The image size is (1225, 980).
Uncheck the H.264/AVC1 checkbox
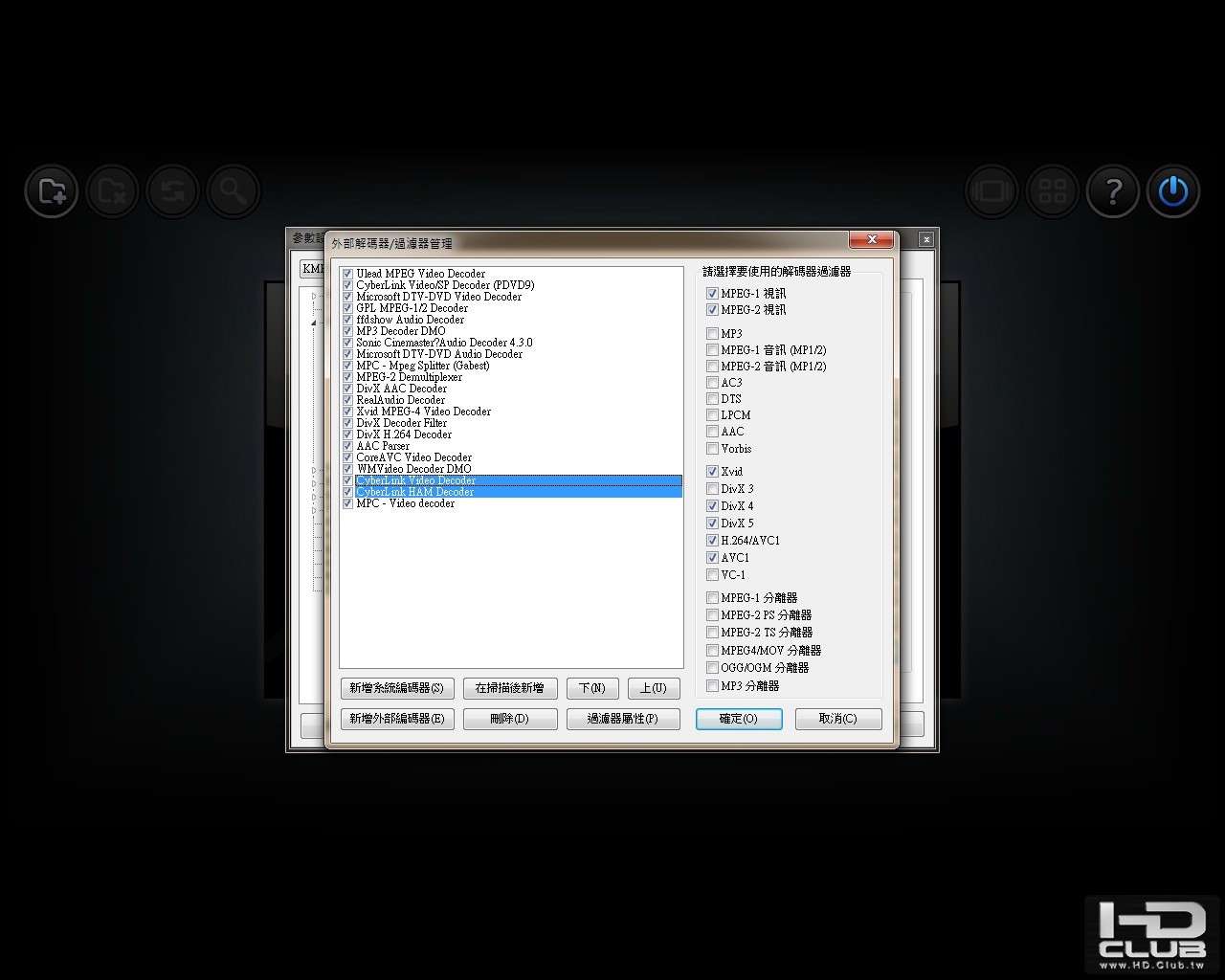712,541
